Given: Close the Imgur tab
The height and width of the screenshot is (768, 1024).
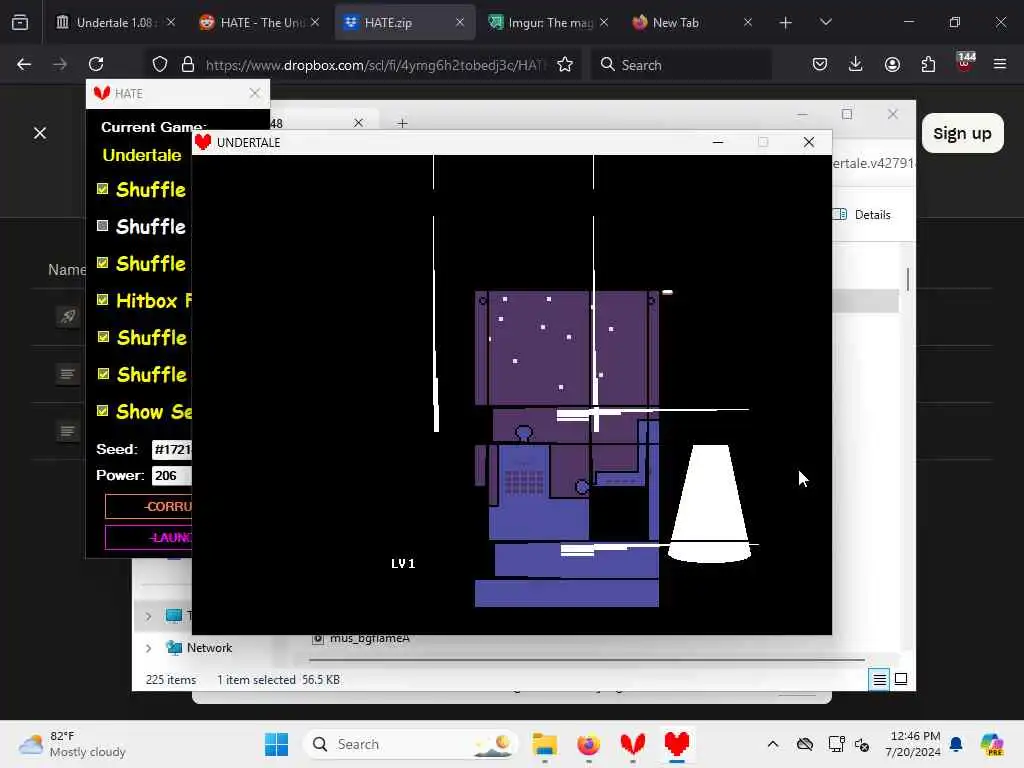Looking at the screenshot, I should coord(604,22).
